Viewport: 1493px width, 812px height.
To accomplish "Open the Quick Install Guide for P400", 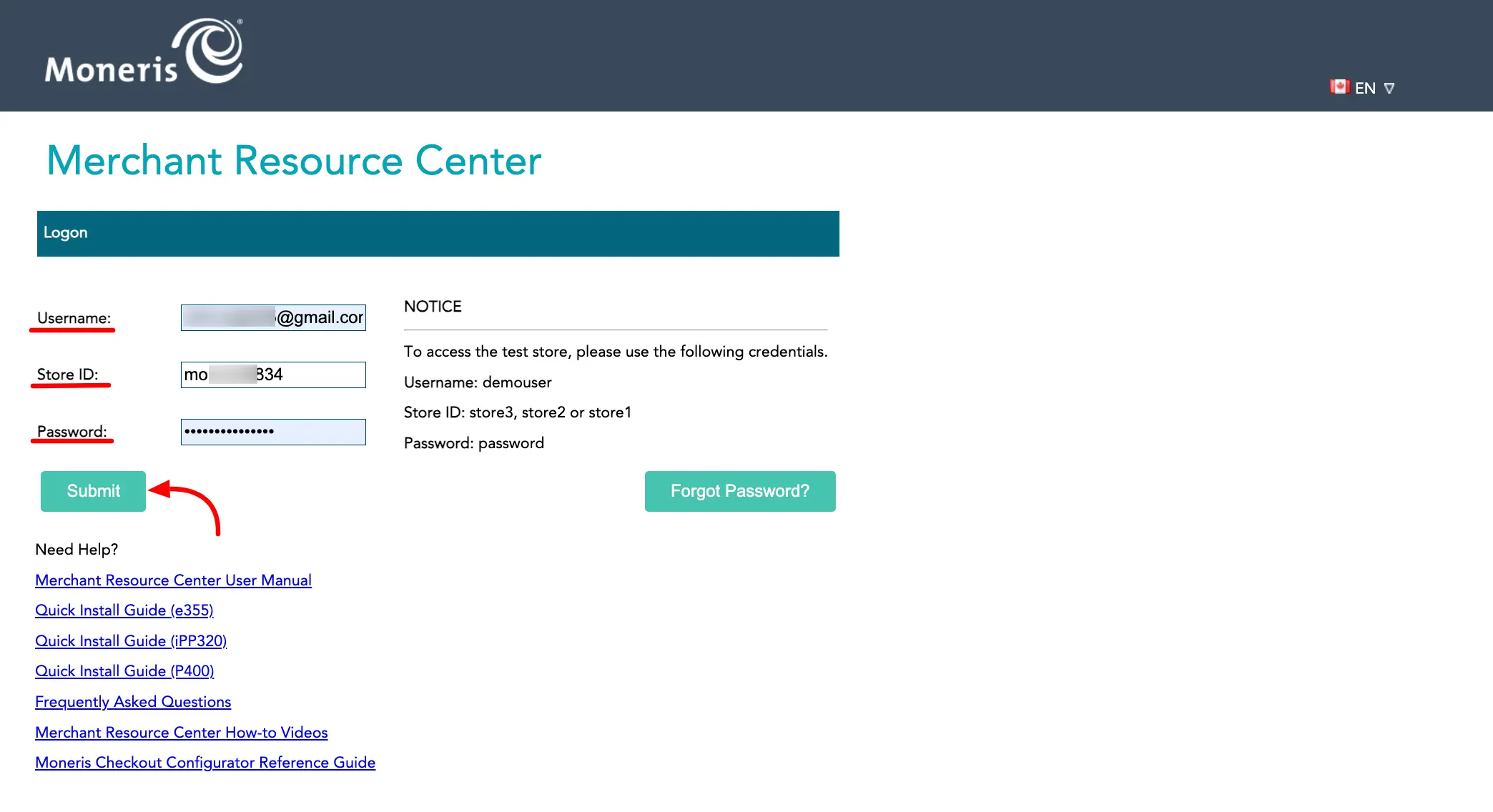I will pyautogui.click(x=124, y=670).
